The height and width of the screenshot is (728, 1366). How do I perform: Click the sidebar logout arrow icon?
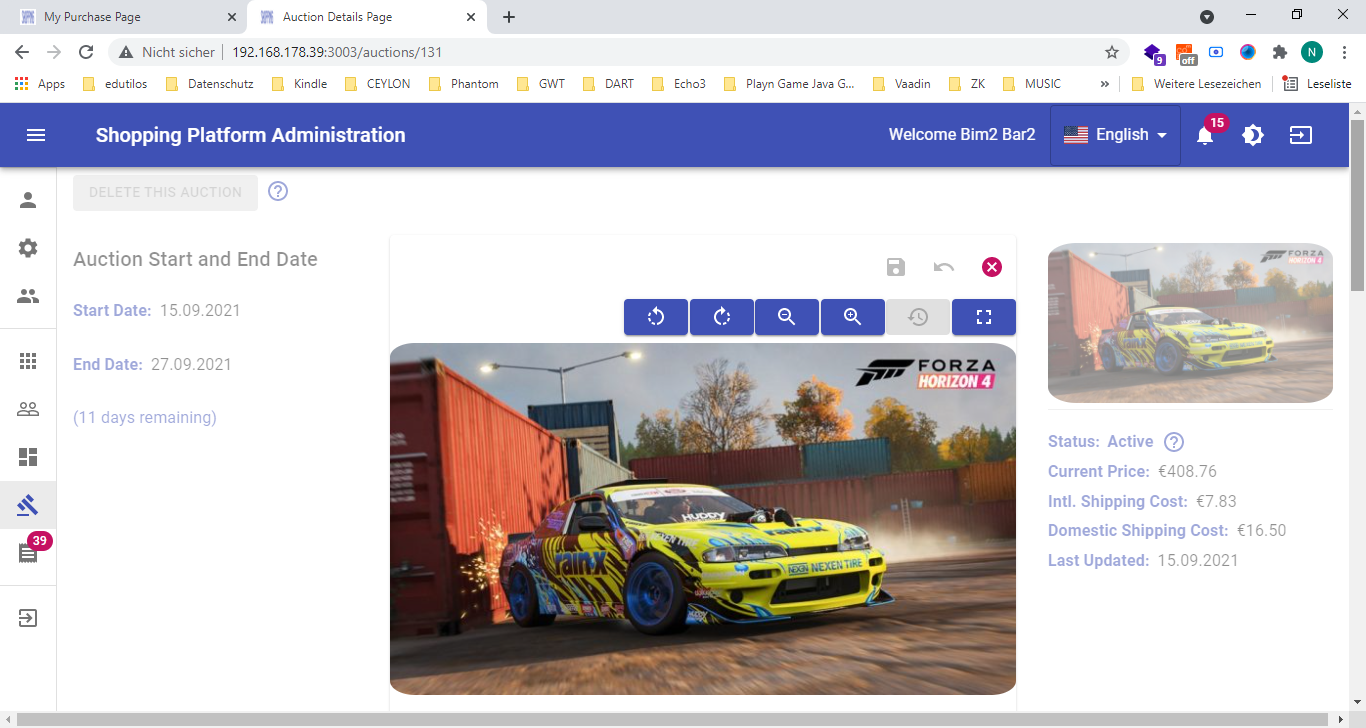28,618
